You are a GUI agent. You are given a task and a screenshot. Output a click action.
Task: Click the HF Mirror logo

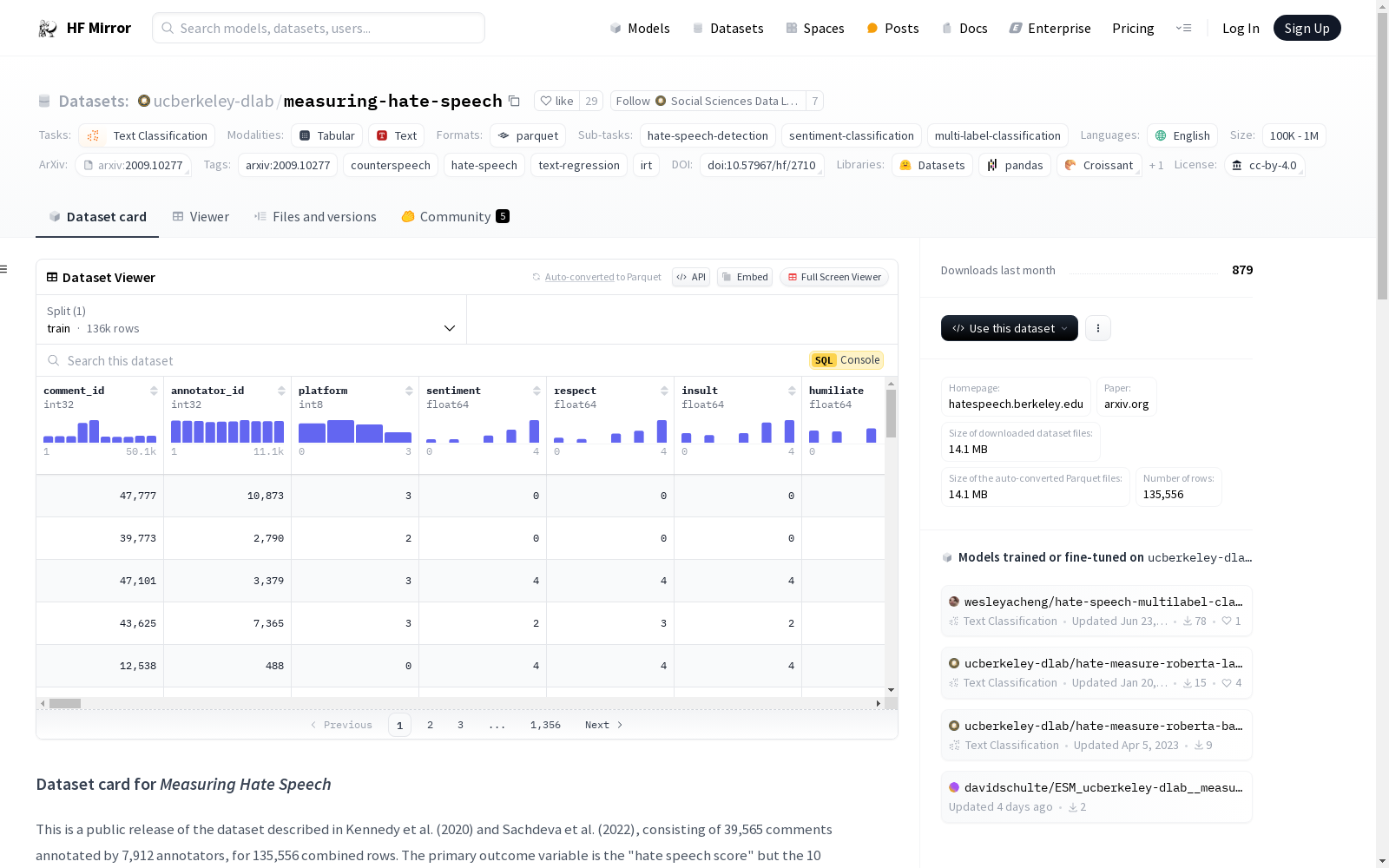84,28
